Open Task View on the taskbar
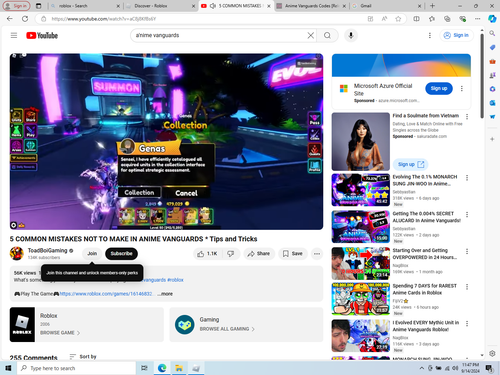The image size is (500, 375). coord(144,368)
